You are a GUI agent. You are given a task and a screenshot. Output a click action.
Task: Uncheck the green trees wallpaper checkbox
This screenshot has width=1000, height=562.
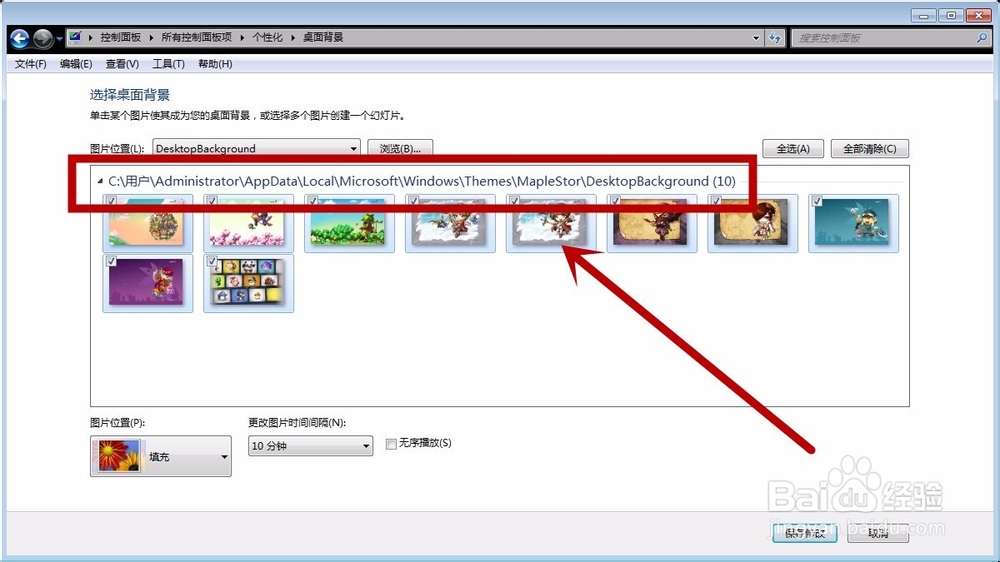click(x=313, y=201)
